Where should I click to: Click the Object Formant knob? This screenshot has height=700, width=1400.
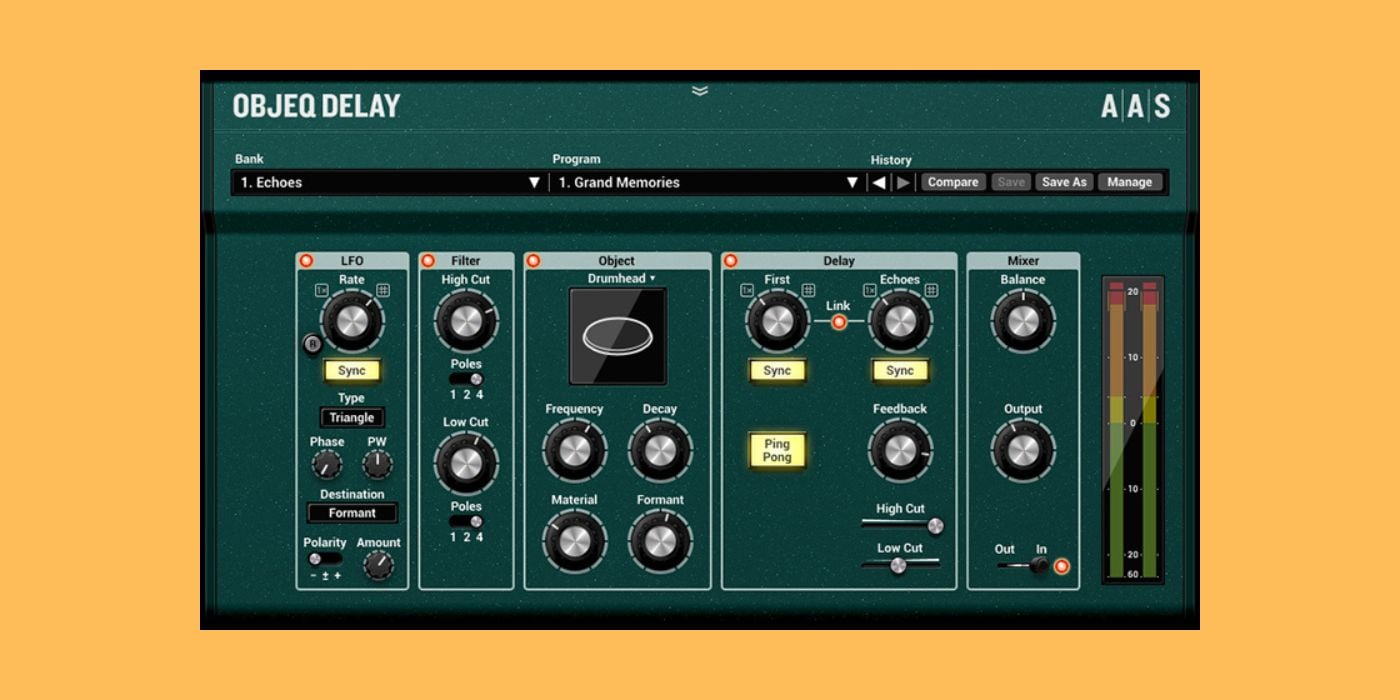660,541
